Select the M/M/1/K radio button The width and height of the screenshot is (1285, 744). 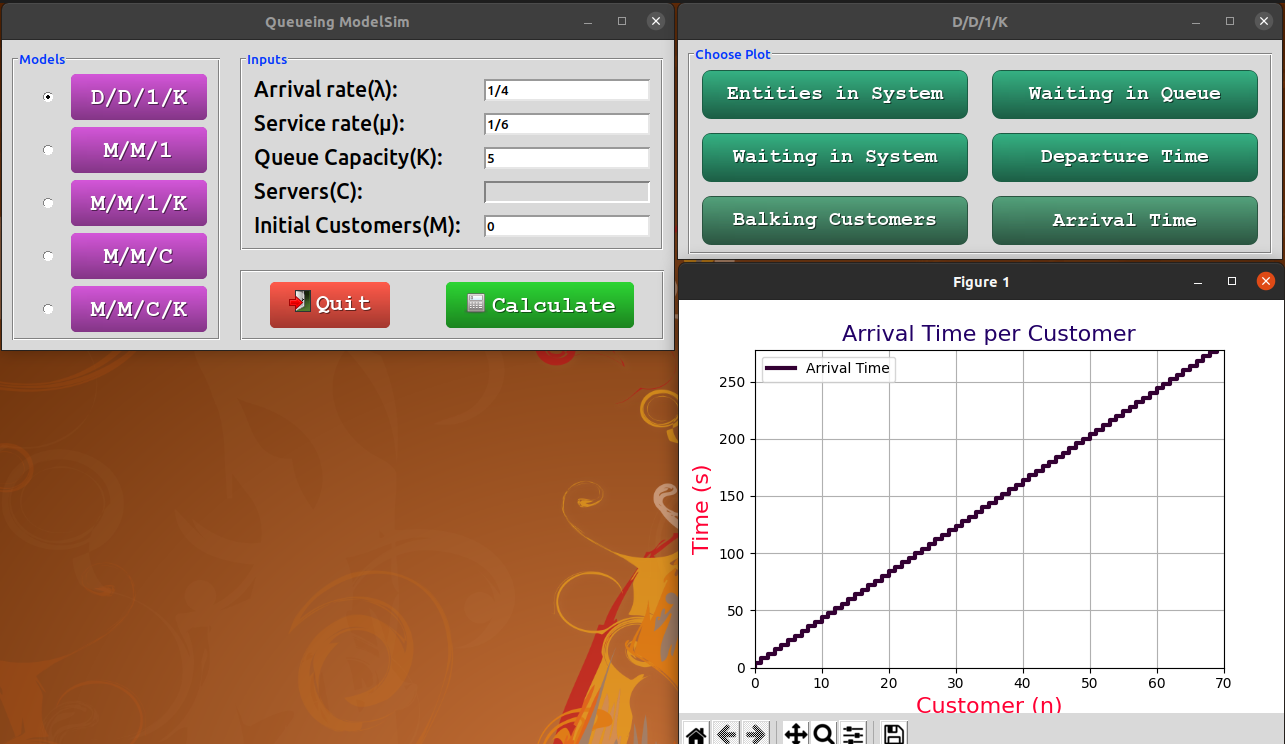pyautogui.click(x=48, y=203)
